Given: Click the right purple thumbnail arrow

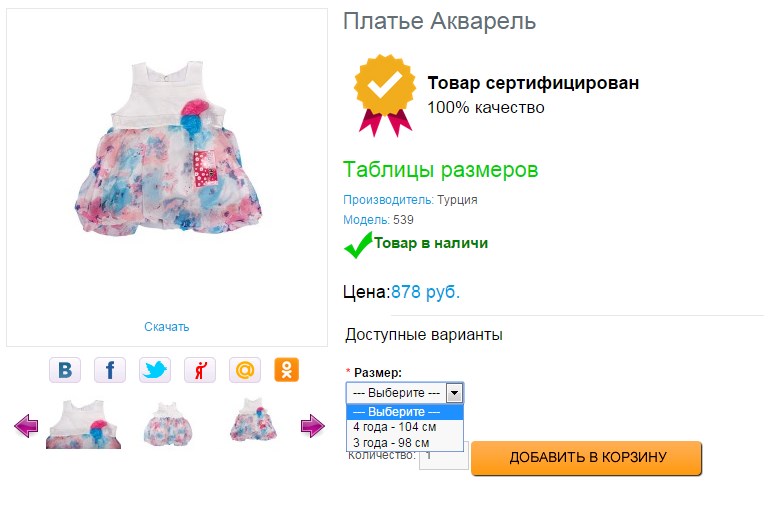Looking at the screenshot, I should click(313, 427).
